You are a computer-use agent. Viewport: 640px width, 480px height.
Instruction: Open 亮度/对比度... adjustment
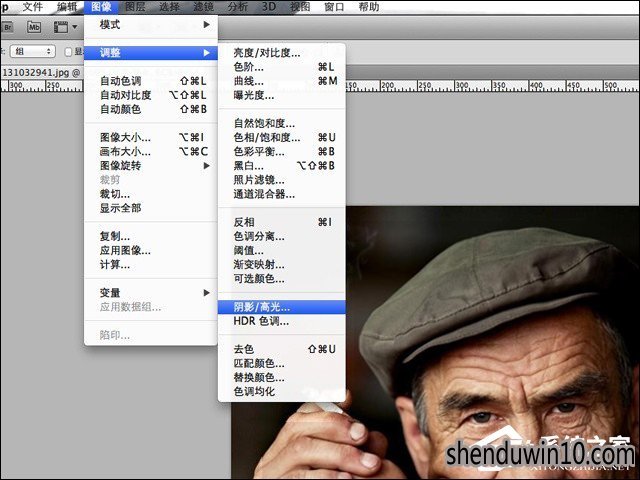click(x=282, y=53)
